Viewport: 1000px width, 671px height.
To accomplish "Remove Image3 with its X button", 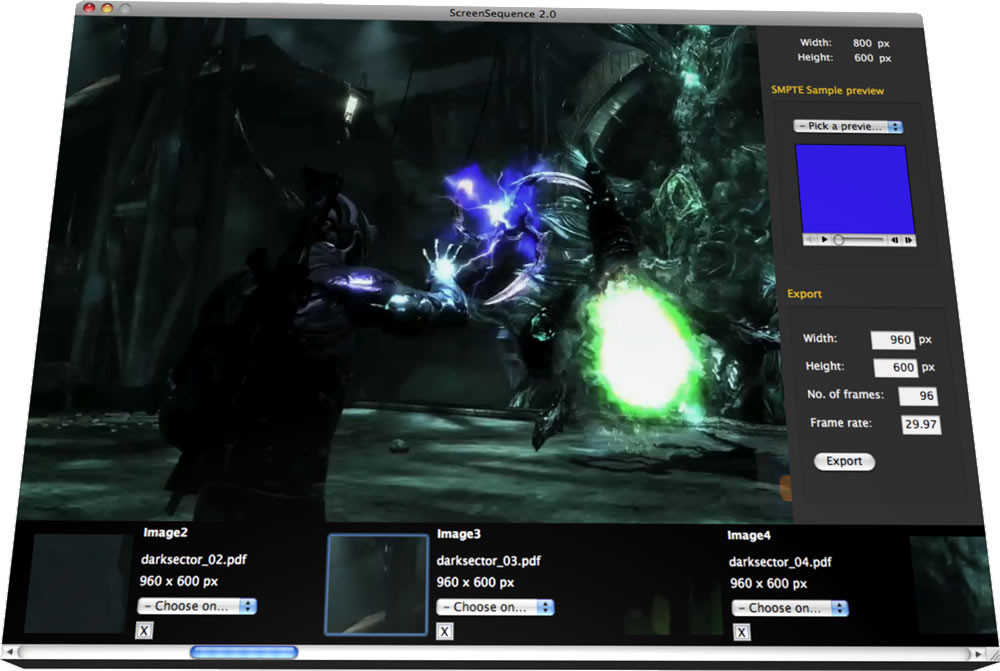I will click(x=445, y=631).
